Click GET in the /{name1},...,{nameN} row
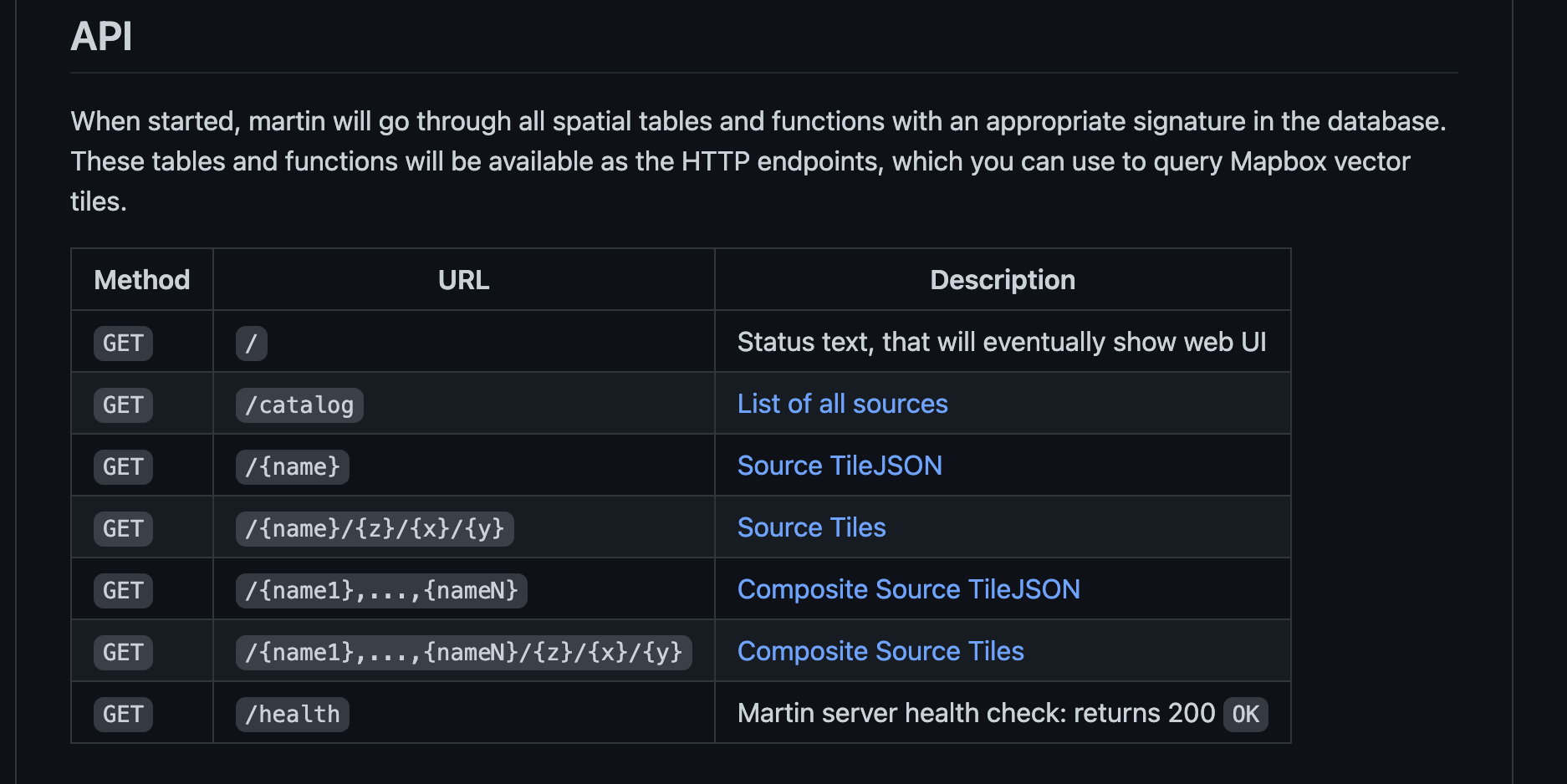The height and width of the screenshot is (784, 1567). click(x=123, y=591)
